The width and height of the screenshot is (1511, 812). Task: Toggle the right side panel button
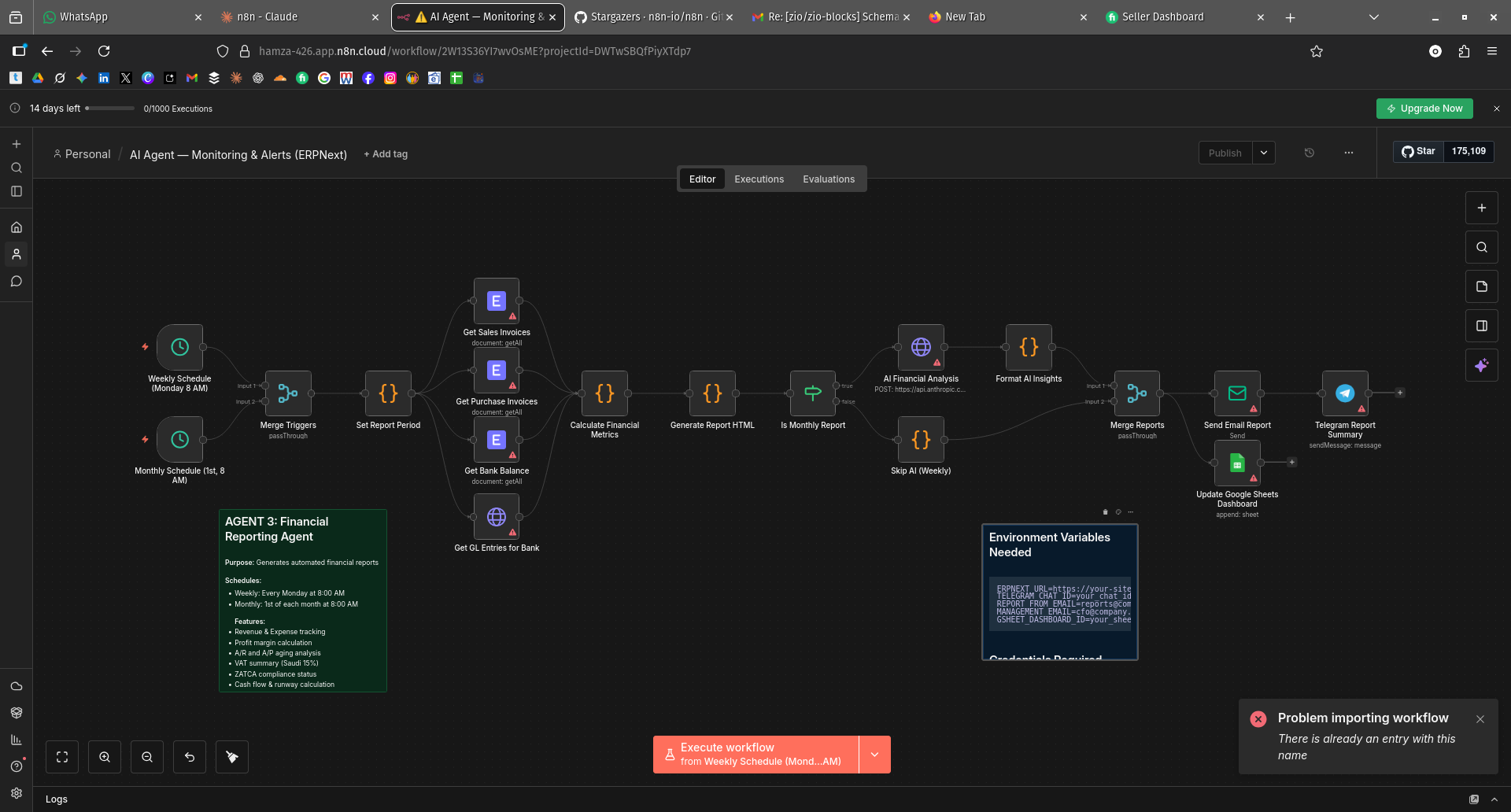(1481, 326)
